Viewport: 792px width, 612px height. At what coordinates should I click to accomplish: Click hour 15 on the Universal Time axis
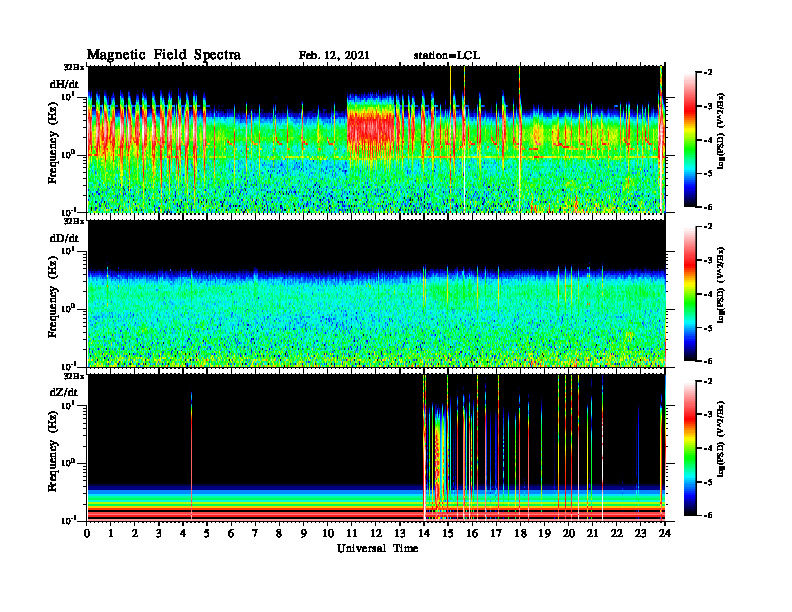tap(448, 534)
